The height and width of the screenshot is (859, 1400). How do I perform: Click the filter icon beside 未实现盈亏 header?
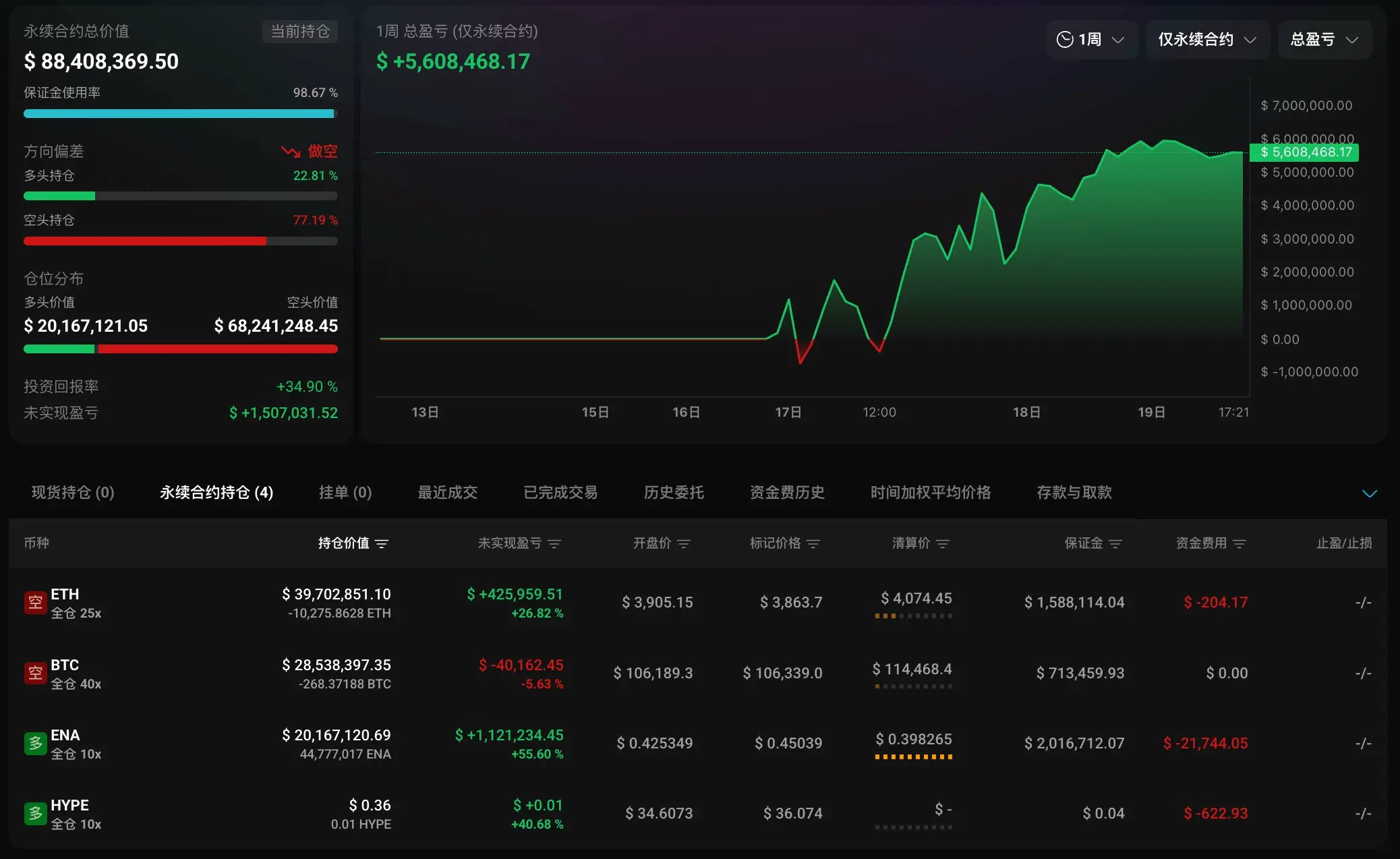click(554, 543)
